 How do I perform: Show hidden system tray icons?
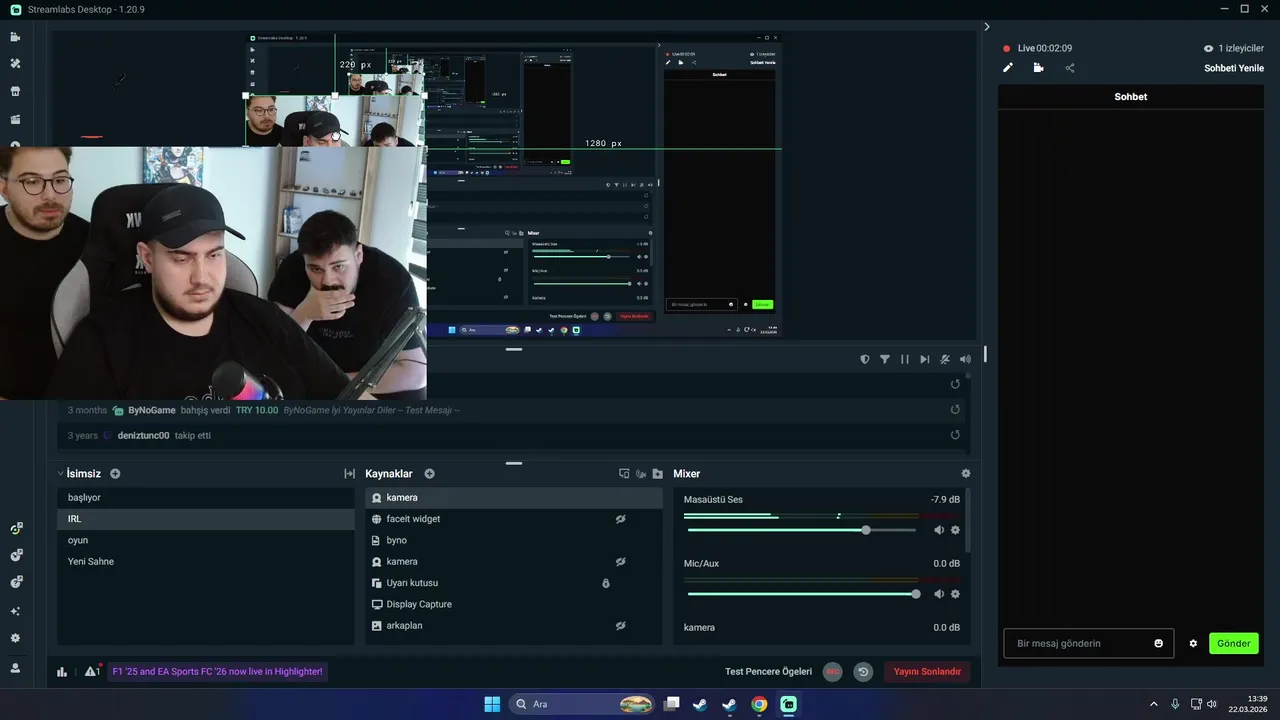tap(1153, 704)
